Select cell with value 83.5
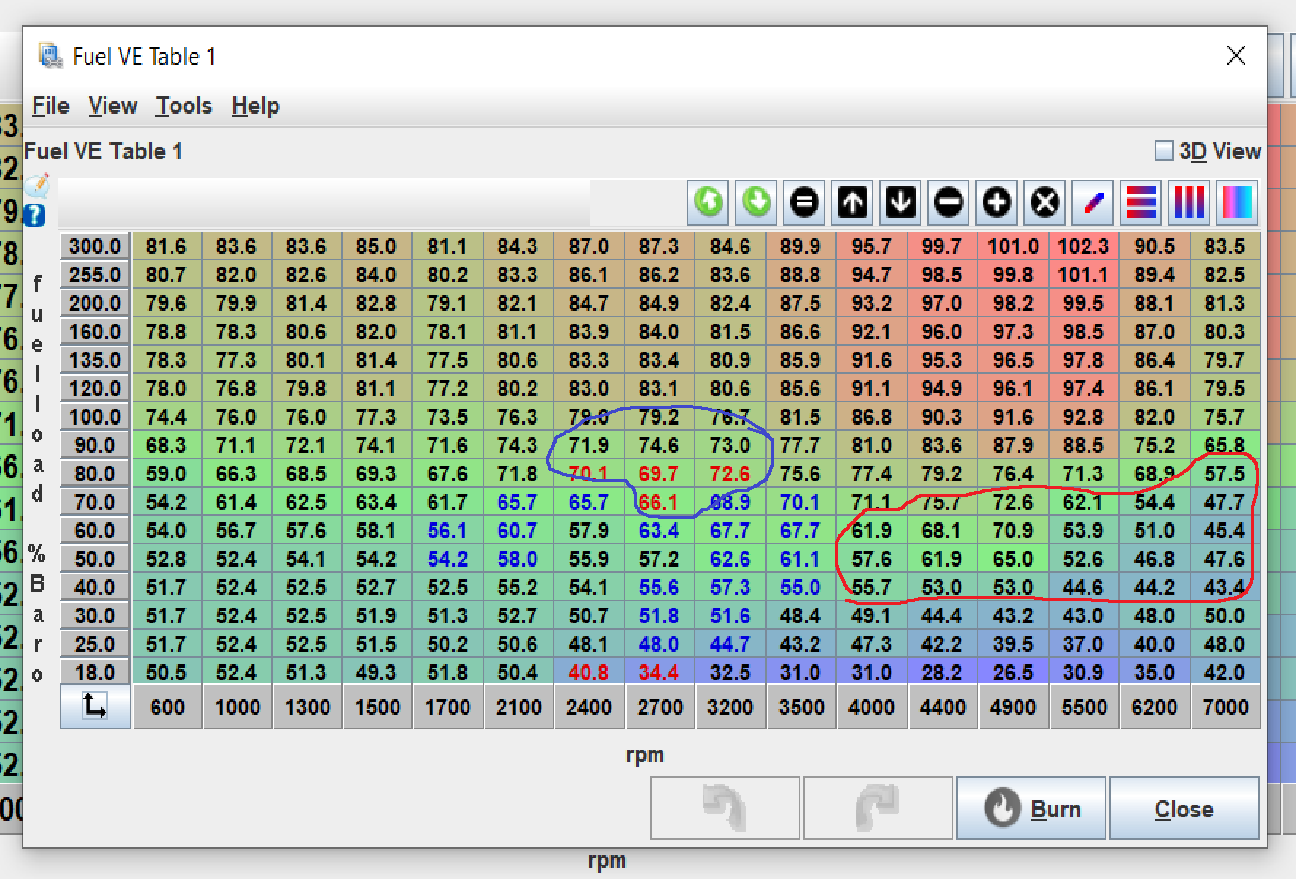 [x=1225, y=246]
